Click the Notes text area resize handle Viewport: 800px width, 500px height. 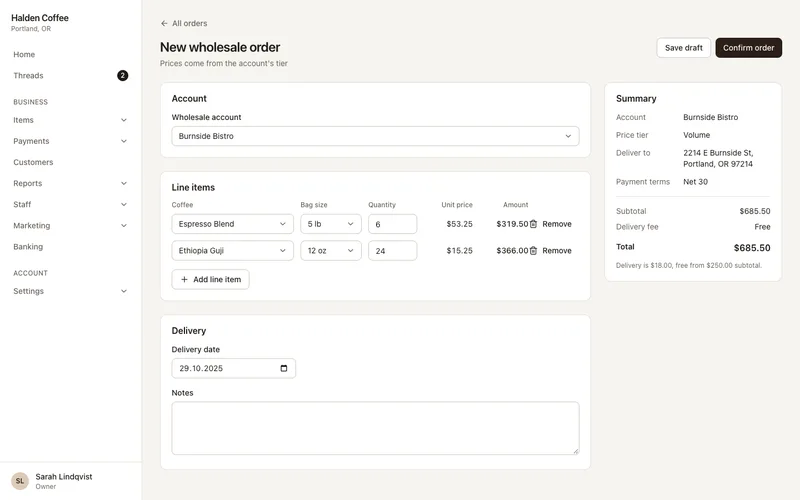point(576,451)
